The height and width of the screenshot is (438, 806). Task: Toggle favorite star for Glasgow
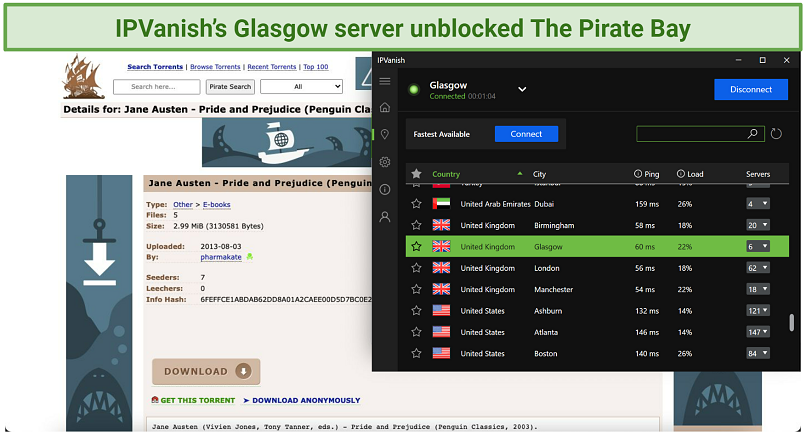coord(416,247)
